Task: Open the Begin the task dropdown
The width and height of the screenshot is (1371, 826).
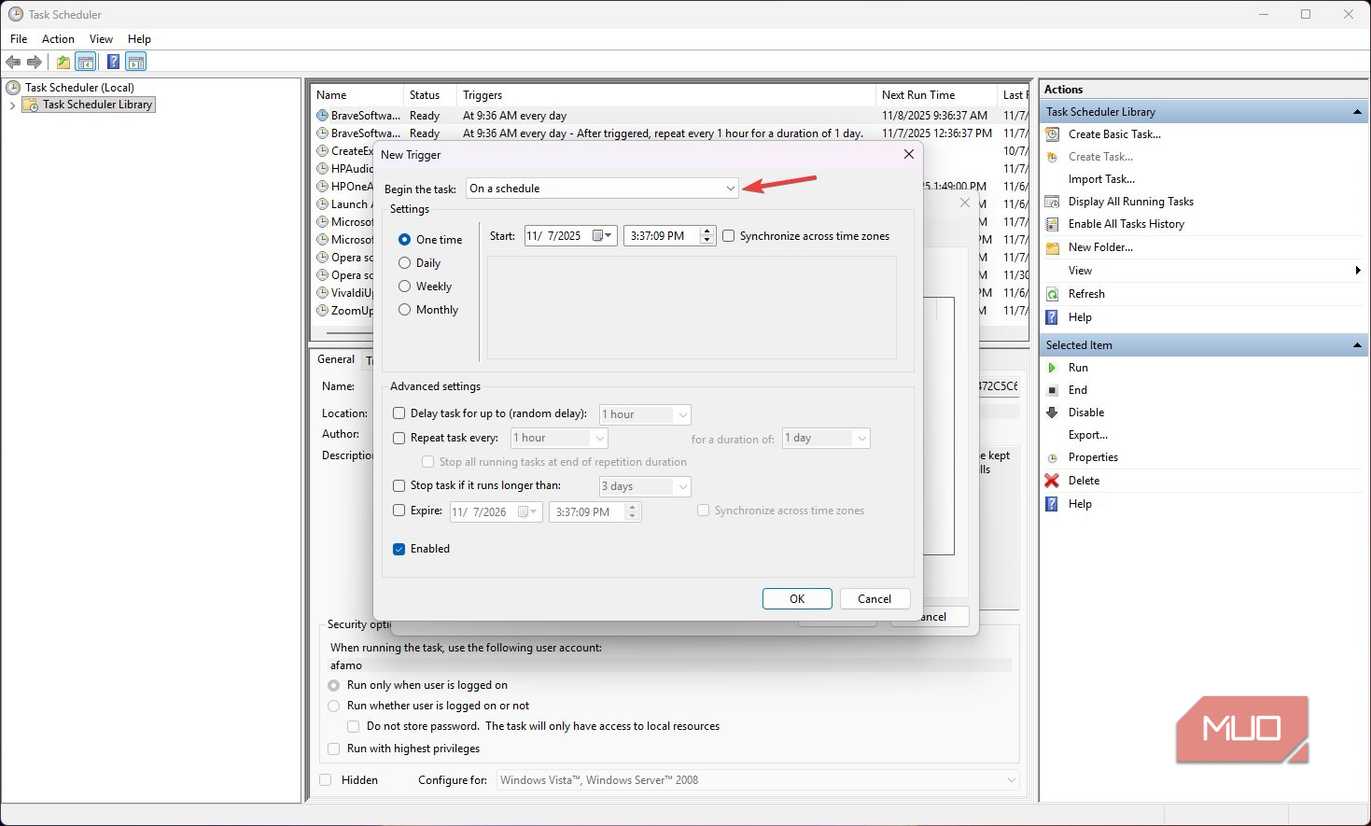Action: click(603, 188)
